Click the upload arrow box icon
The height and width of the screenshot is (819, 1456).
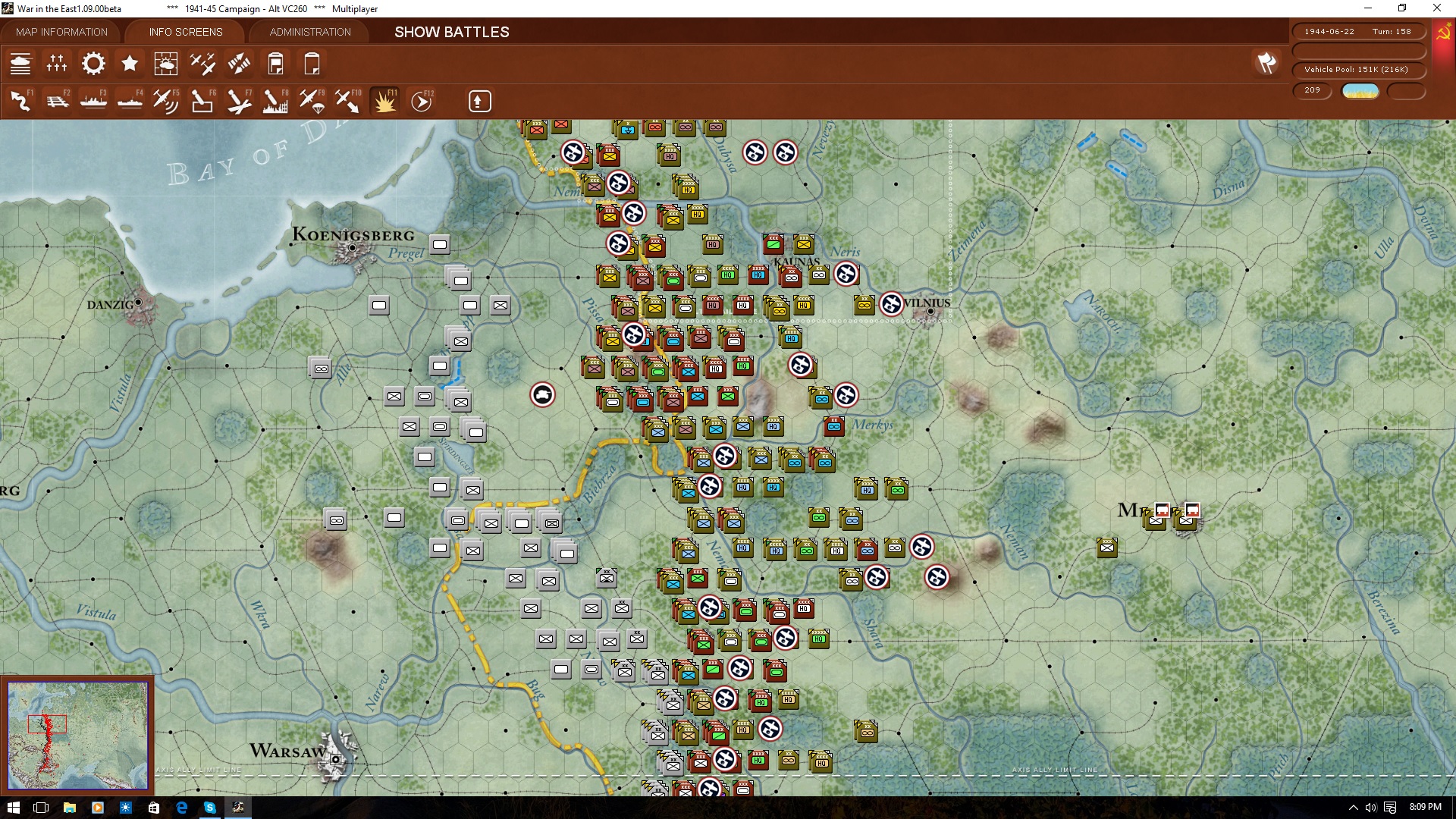(479, 101)
